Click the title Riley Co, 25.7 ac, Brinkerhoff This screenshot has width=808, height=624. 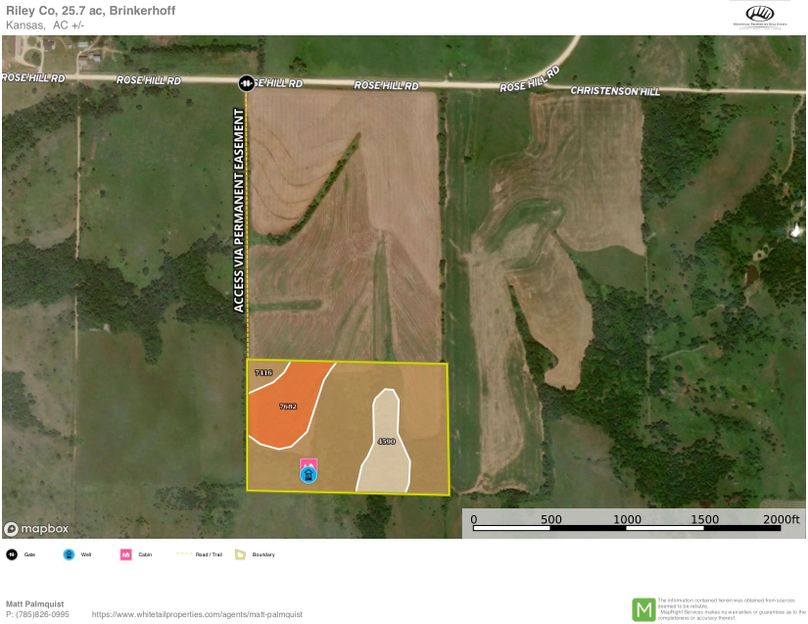pyautogui.click(x=92, y=10)
